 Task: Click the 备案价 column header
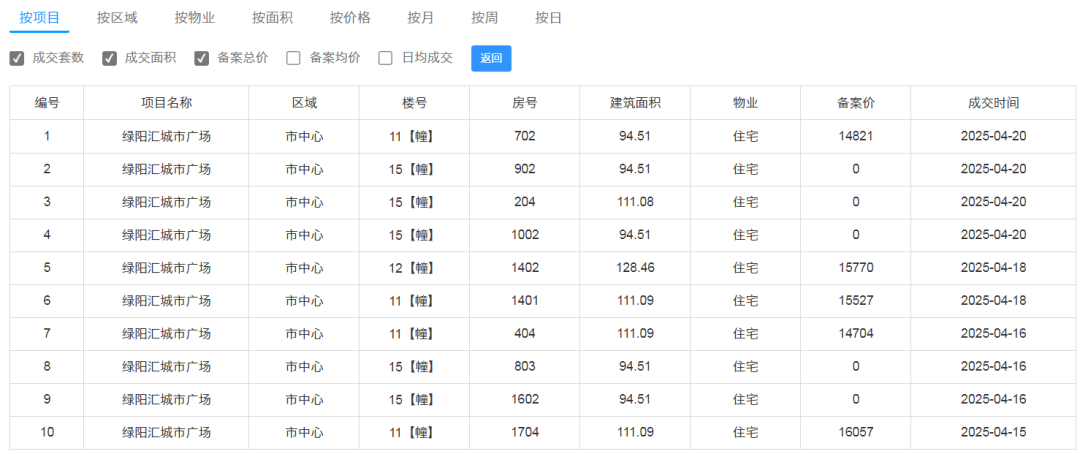click(x=855, y=103)
